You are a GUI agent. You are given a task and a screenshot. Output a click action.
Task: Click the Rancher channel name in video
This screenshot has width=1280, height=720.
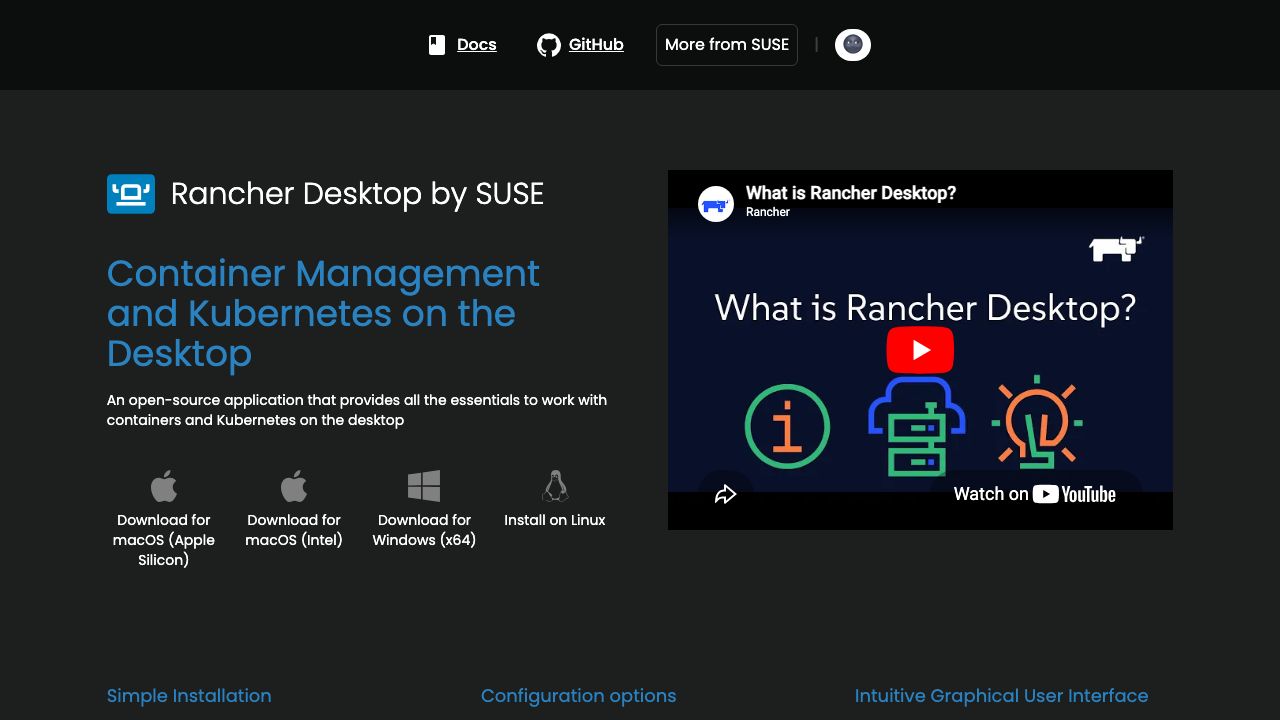point(768,212)
